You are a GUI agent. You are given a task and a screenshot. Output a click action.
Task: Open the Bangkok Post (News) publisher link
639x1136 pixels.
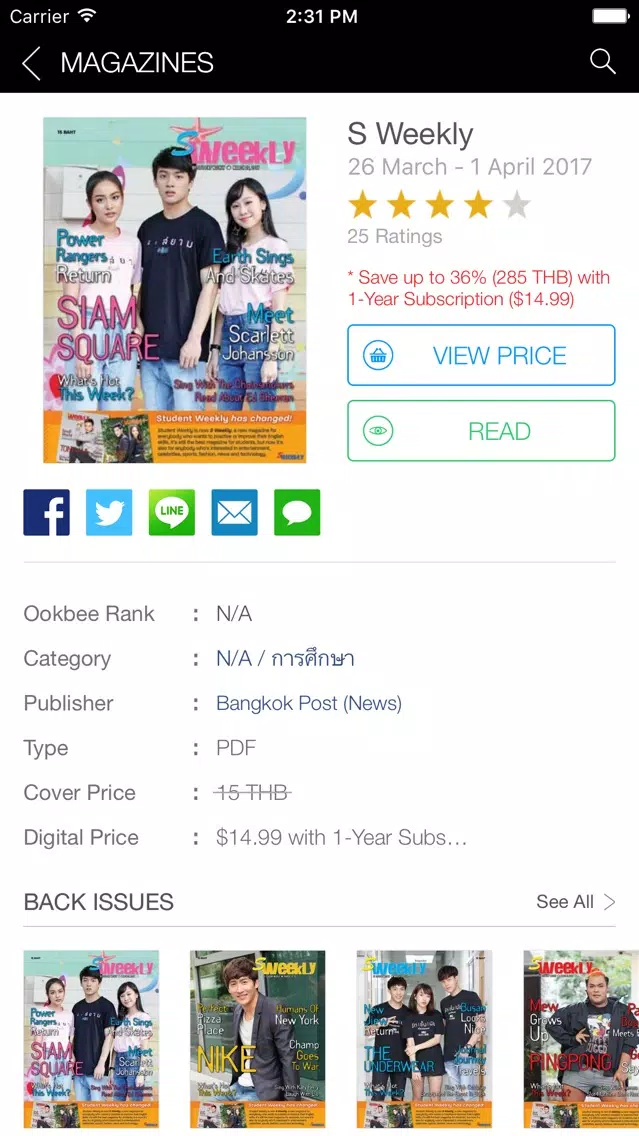(309, 703)
